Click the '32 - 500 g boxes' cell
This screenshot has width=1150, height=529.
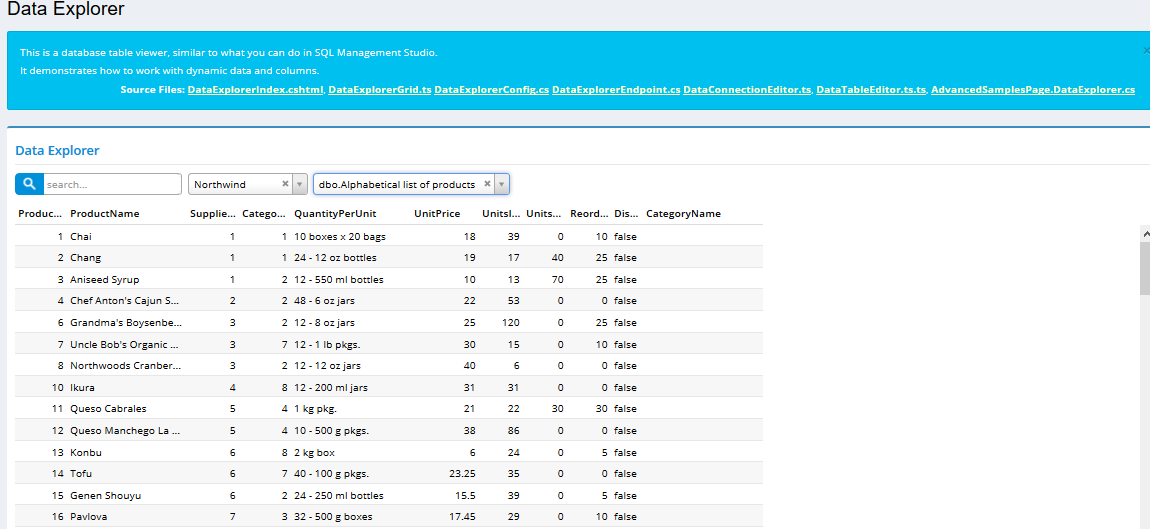tap(333, 517)
